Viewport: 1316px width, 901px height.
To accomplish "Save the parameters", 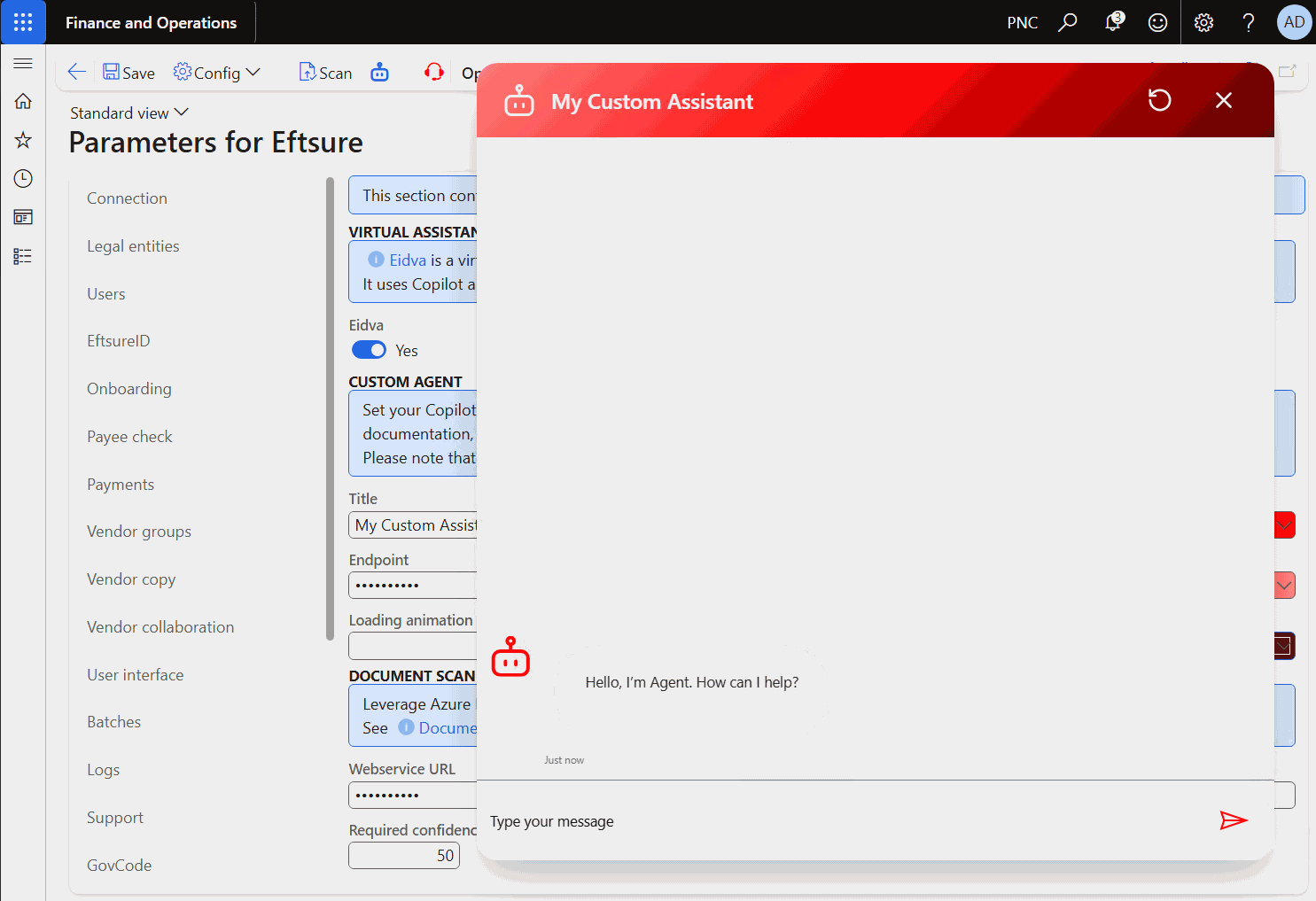I will tap(128, 73).
